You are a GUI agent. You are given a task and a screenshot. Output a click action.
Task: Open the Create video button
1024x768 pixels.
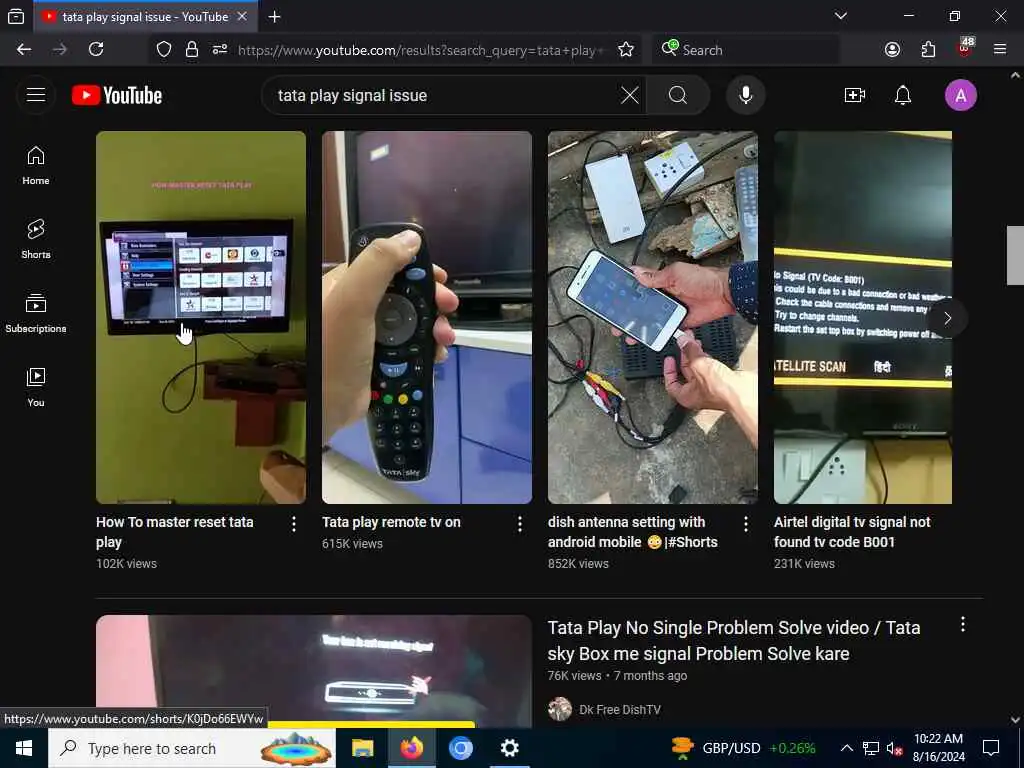[x=854, y=95]
